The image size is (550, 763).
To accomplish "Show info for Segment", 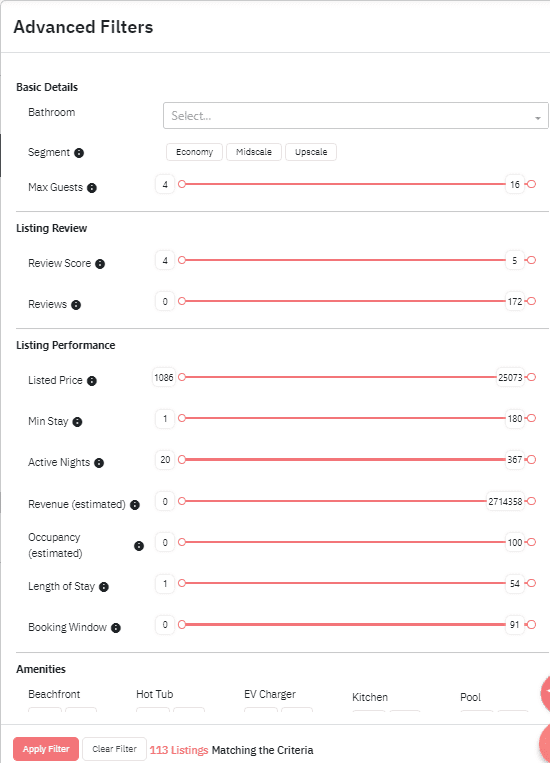I will tap(79, 153).
